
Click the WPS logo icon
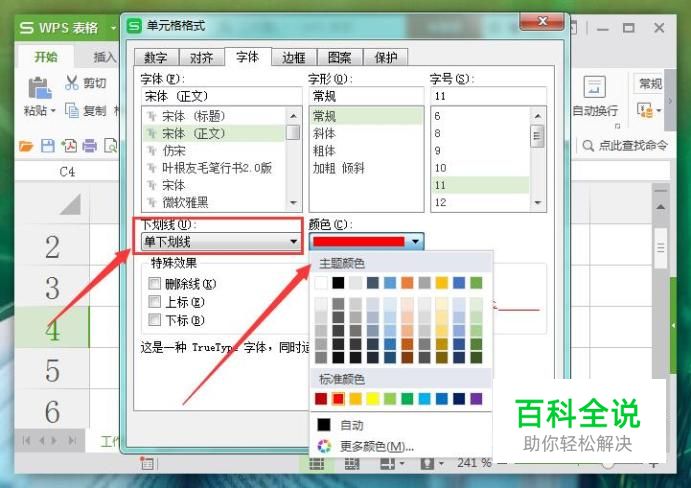(26, 28)
